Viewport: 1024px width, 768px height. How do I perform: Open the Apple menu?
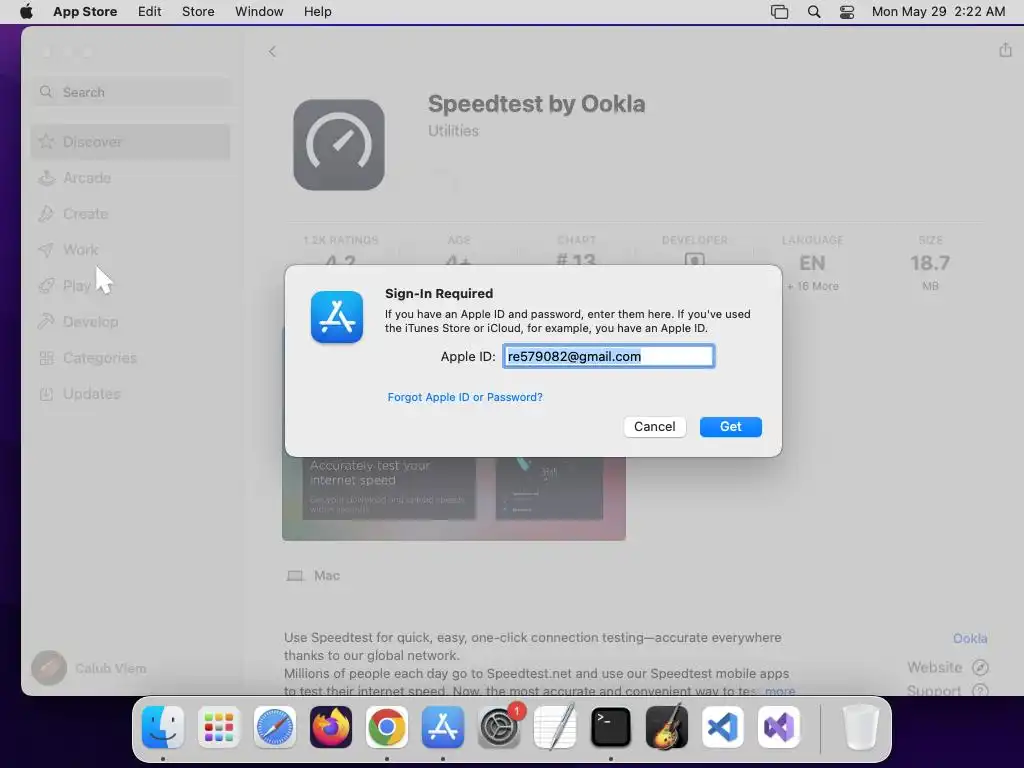click(x=27, y=12)
